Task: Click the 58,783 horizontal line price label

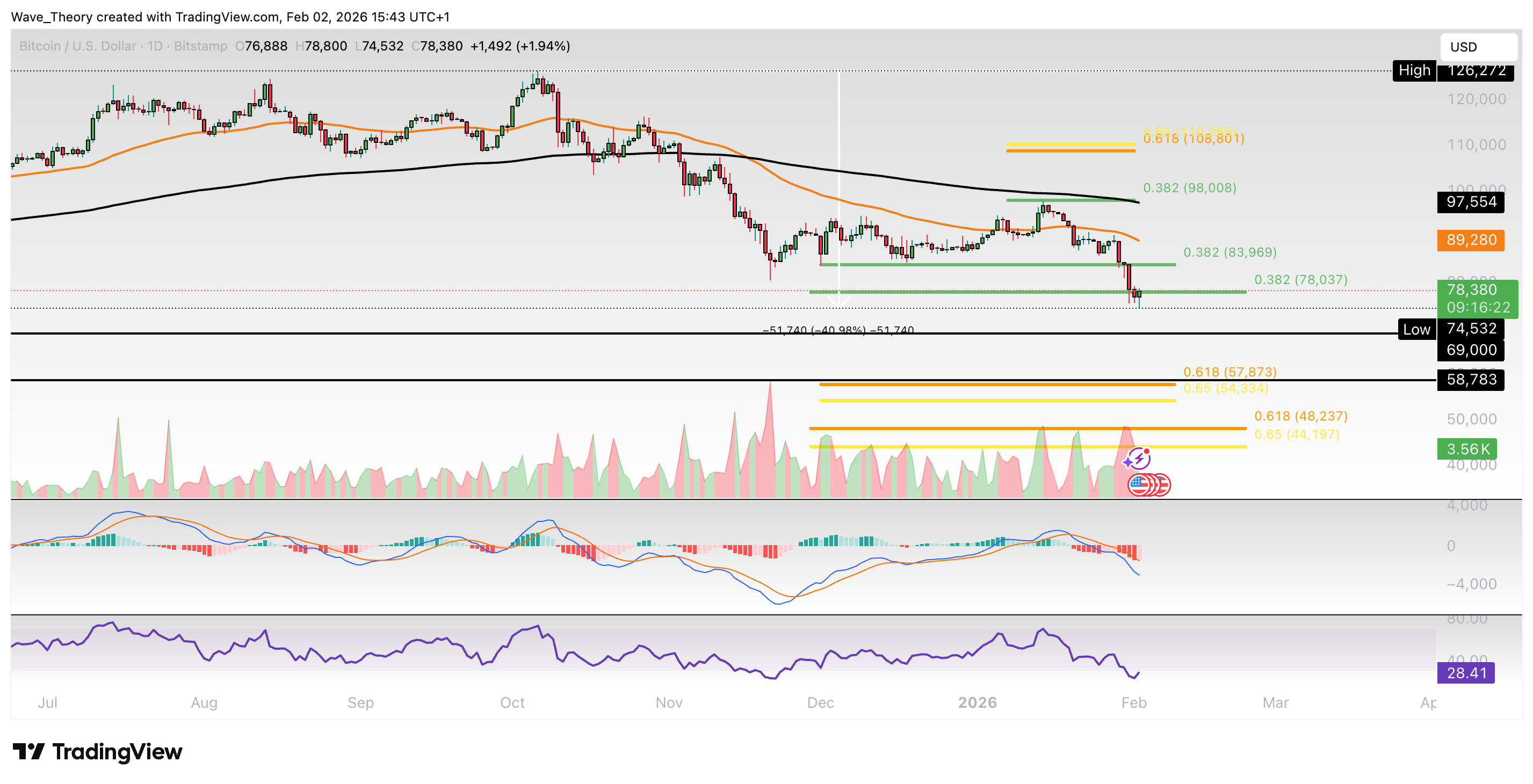Action: click(1470, 379)
